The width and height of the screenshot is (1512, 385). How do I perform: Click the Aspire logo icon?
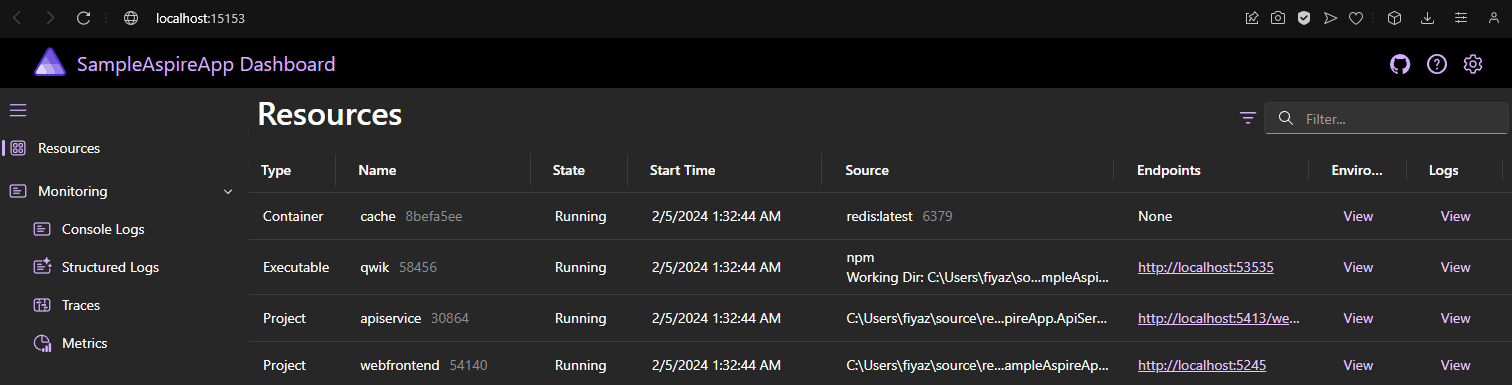tap(49, 63)
